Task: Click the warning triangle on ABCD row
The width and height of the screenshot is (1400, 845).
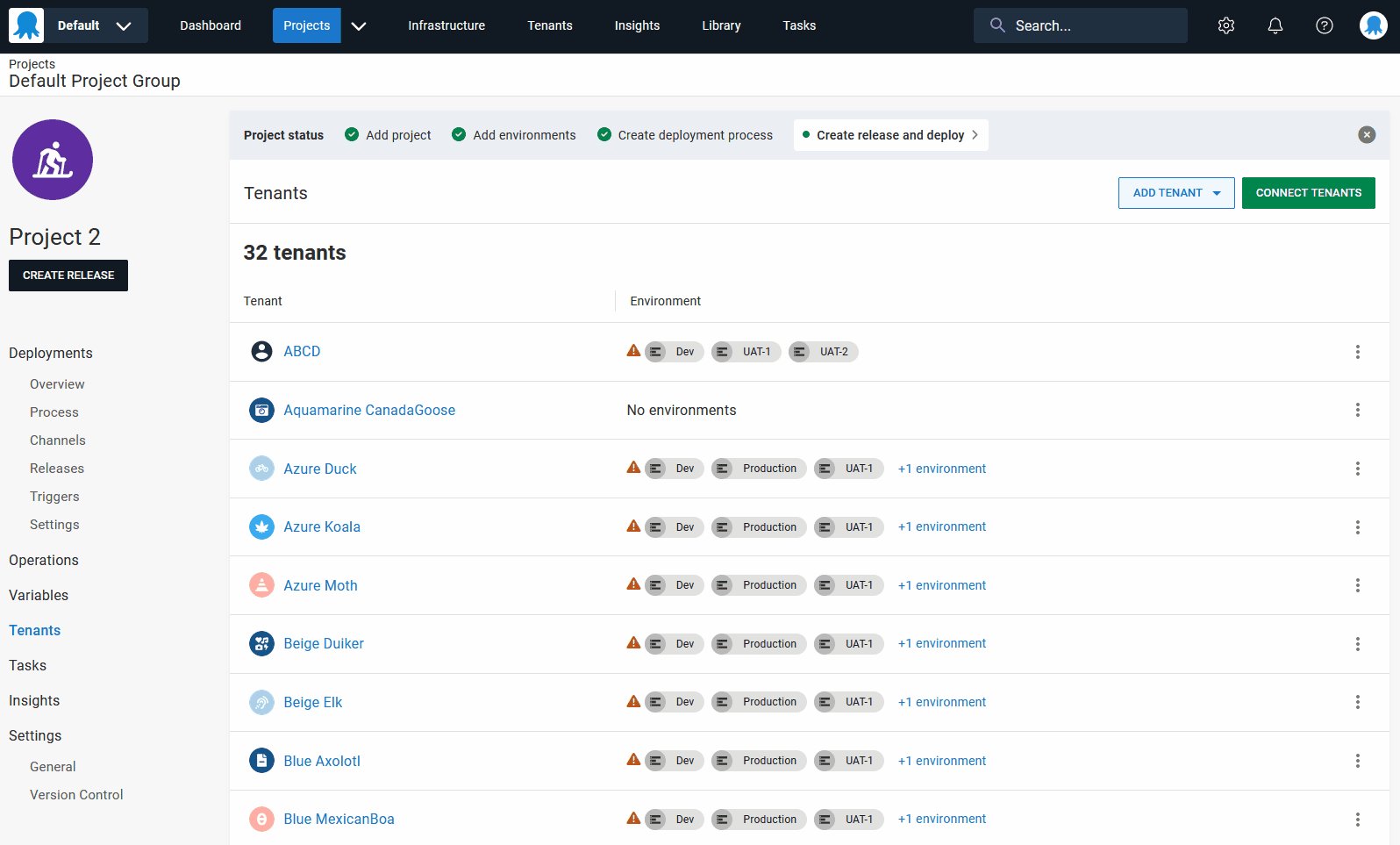Action: tap(633, 350)
